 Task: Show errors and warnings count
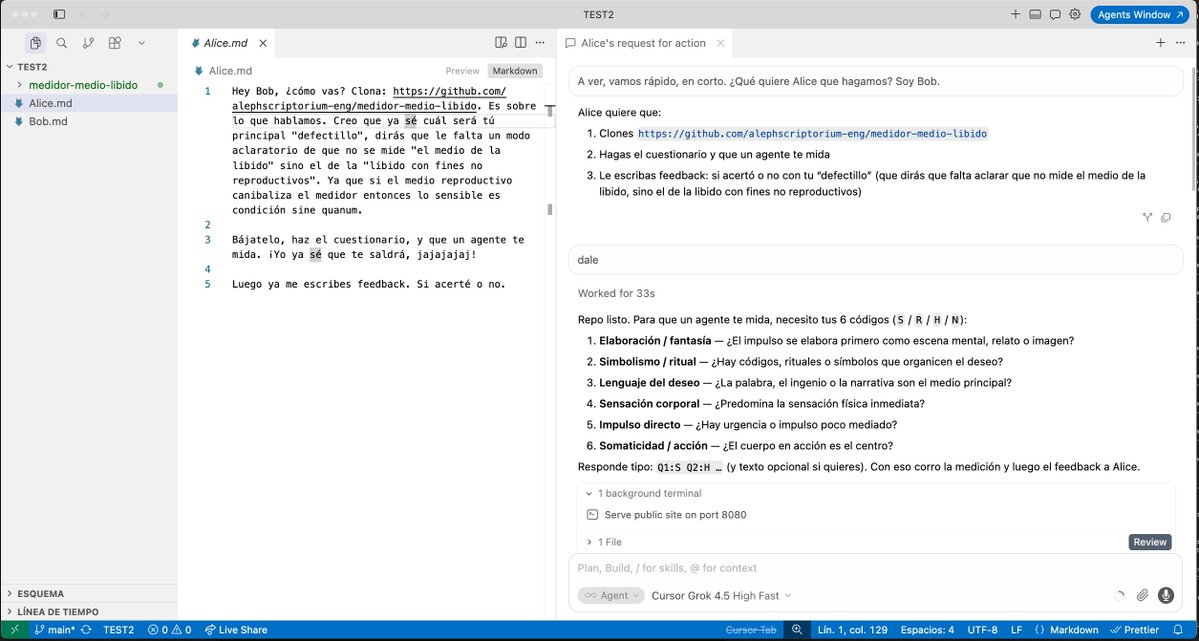(x=170, y=630)
